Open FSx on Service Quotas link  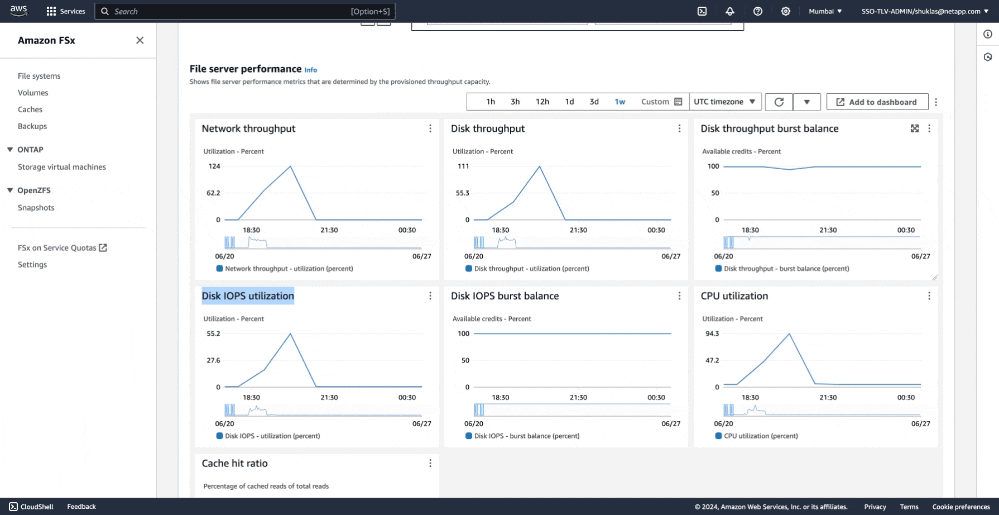point(62,247)
